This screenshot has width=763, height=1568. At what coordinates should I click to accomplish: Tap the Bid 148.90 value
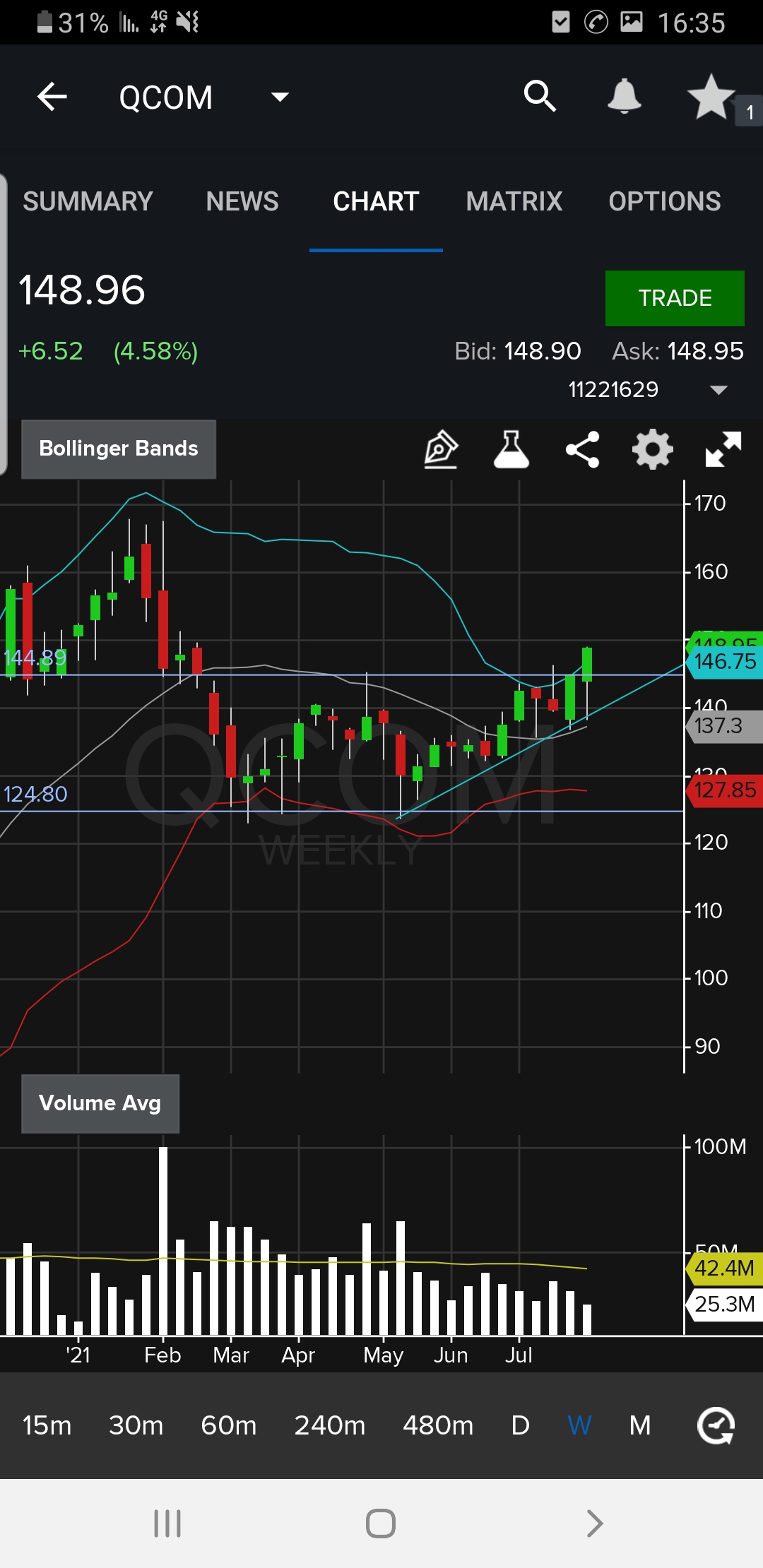pos(543,351)
